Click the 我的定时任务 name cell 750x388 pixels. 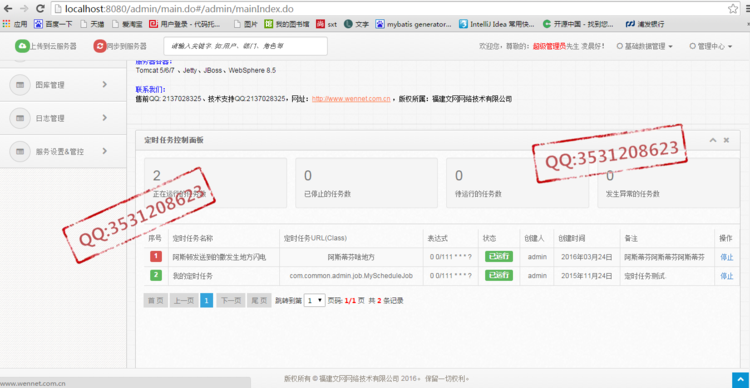224,276
